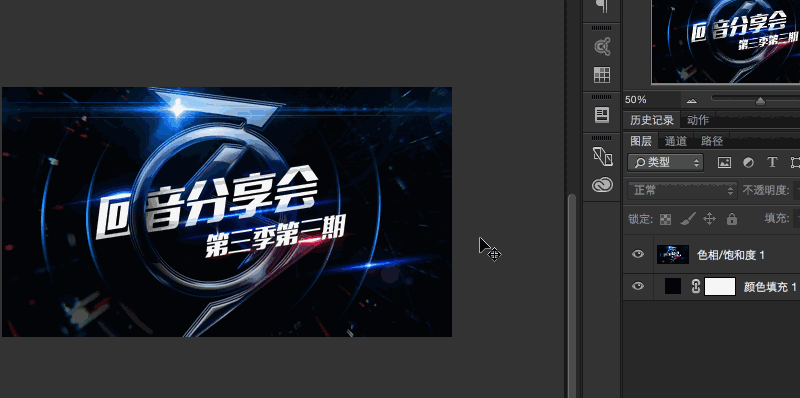Toggle lock image pixels brush icon
The height and width of the screenshot is (398, 800).
[x=688, y=219]
